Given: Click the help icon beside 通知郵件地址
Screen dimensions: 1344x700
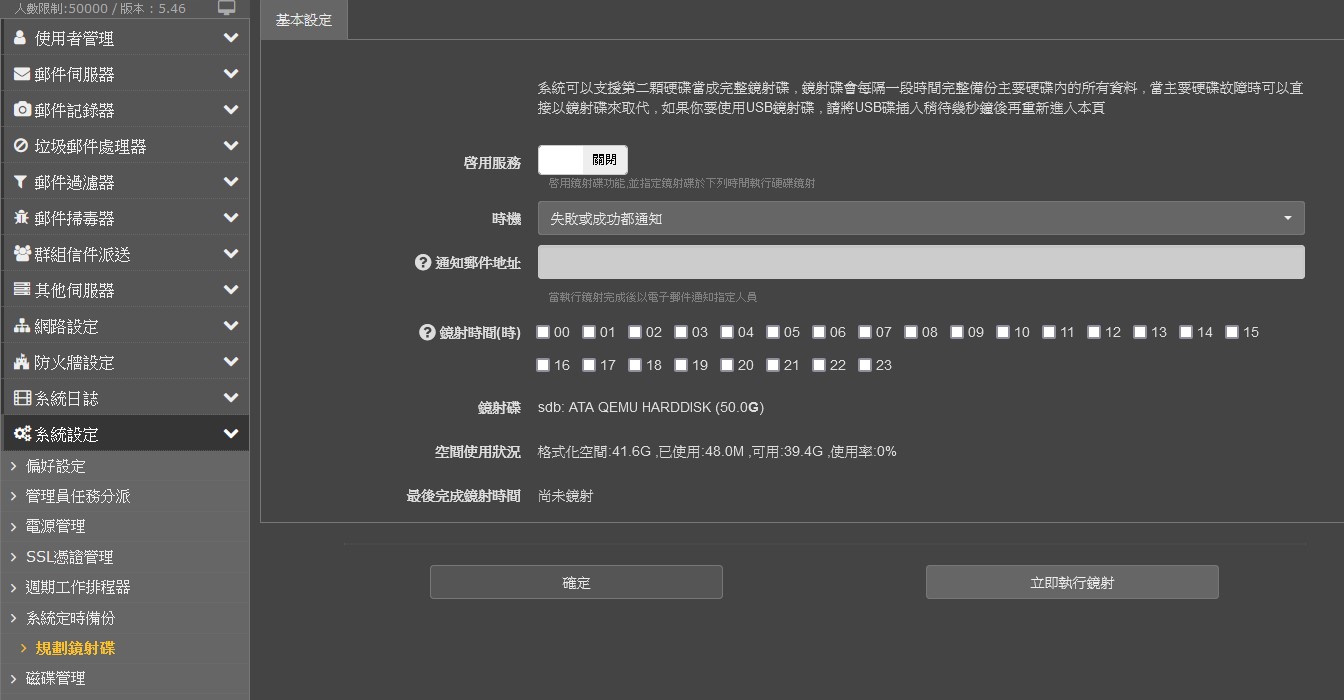Looking at the screenshot, I should click(x=423, y=262).
